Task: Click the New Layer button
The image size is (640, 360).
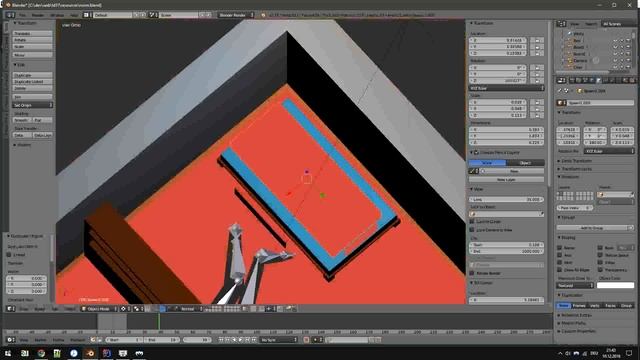Action: 506,180
